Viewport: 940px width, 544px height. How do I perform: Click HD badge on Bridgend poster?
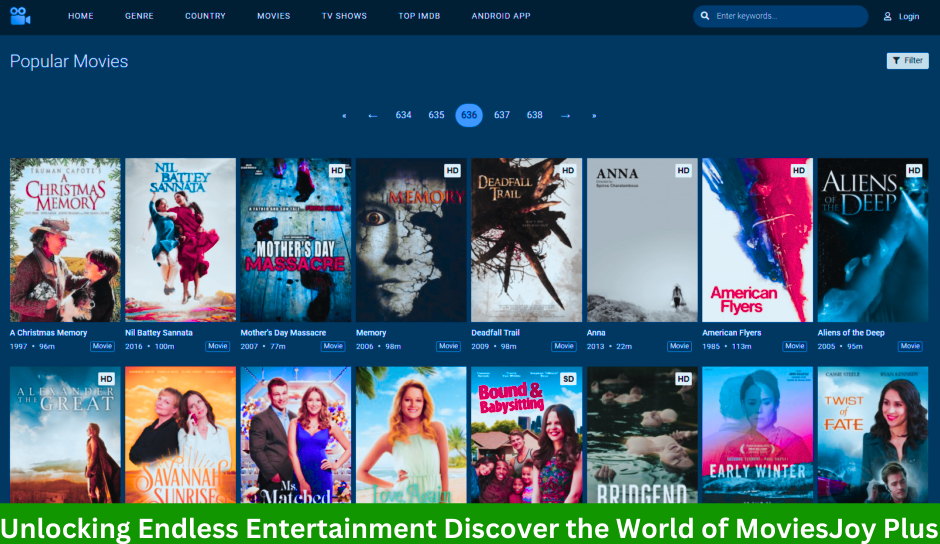[x=683, y=379]
